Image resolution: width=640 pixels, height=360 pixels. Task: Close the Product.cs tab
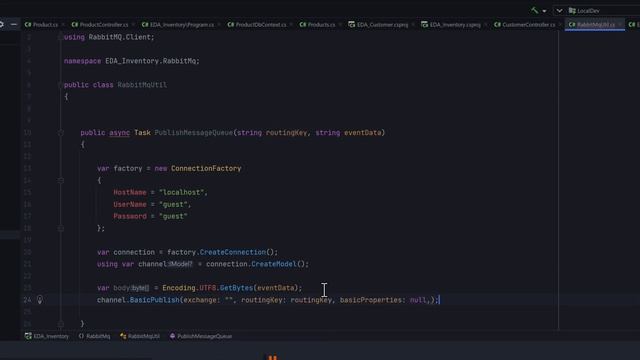[62, 25]
